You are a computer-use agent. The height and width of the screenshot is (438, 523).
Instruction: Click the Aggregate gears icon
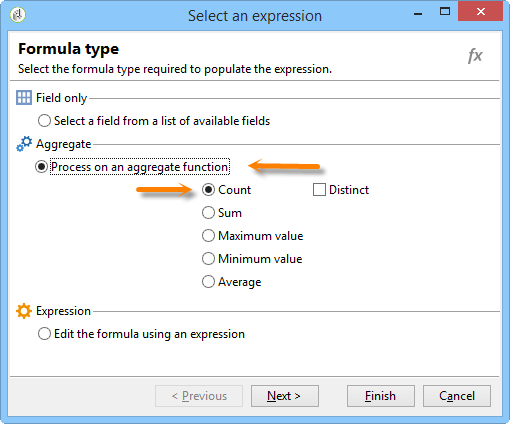(x=24, y=144)
